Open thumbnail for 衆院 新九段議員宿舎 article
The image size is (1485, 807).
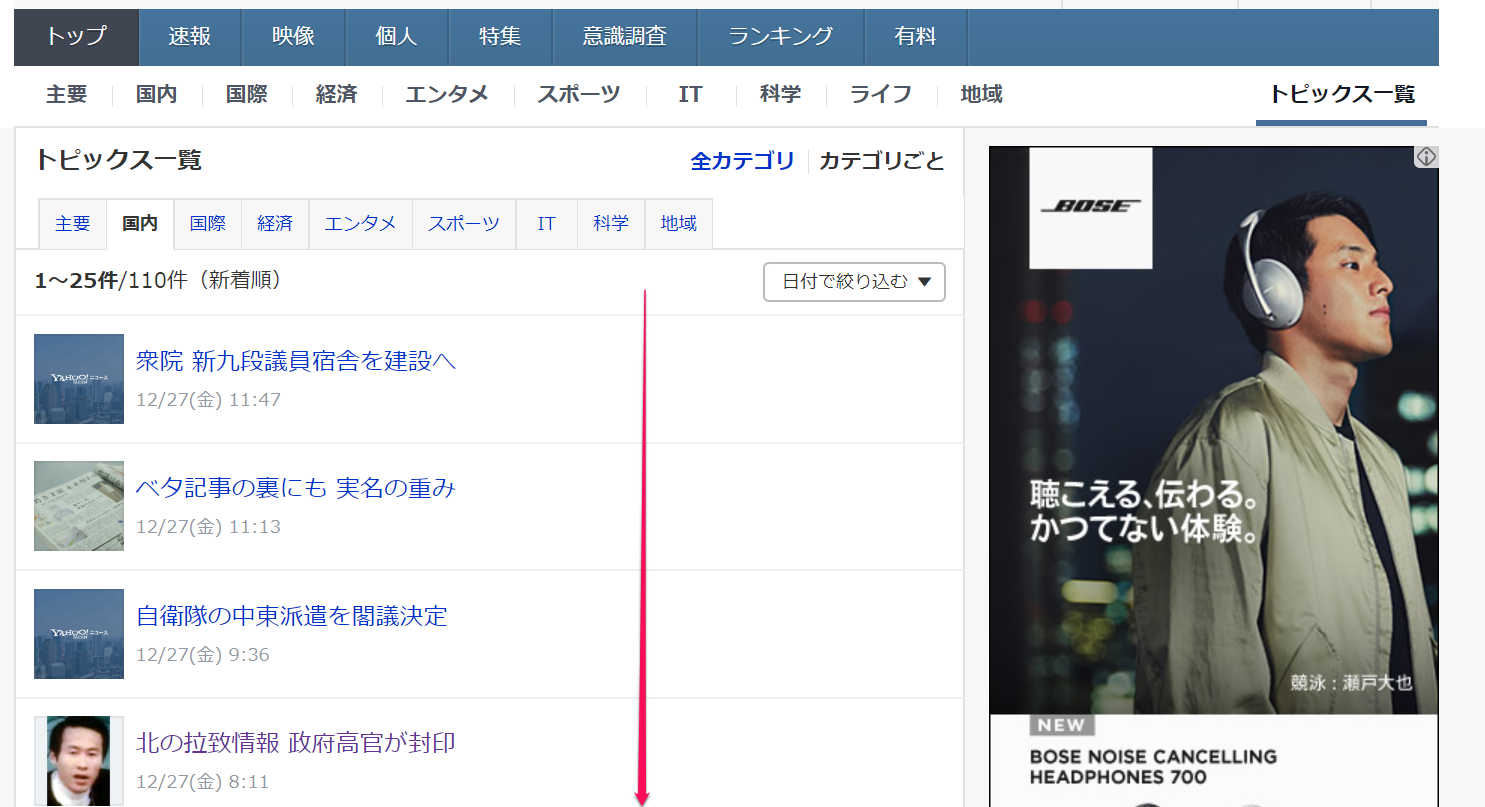[x=79, y=379]
